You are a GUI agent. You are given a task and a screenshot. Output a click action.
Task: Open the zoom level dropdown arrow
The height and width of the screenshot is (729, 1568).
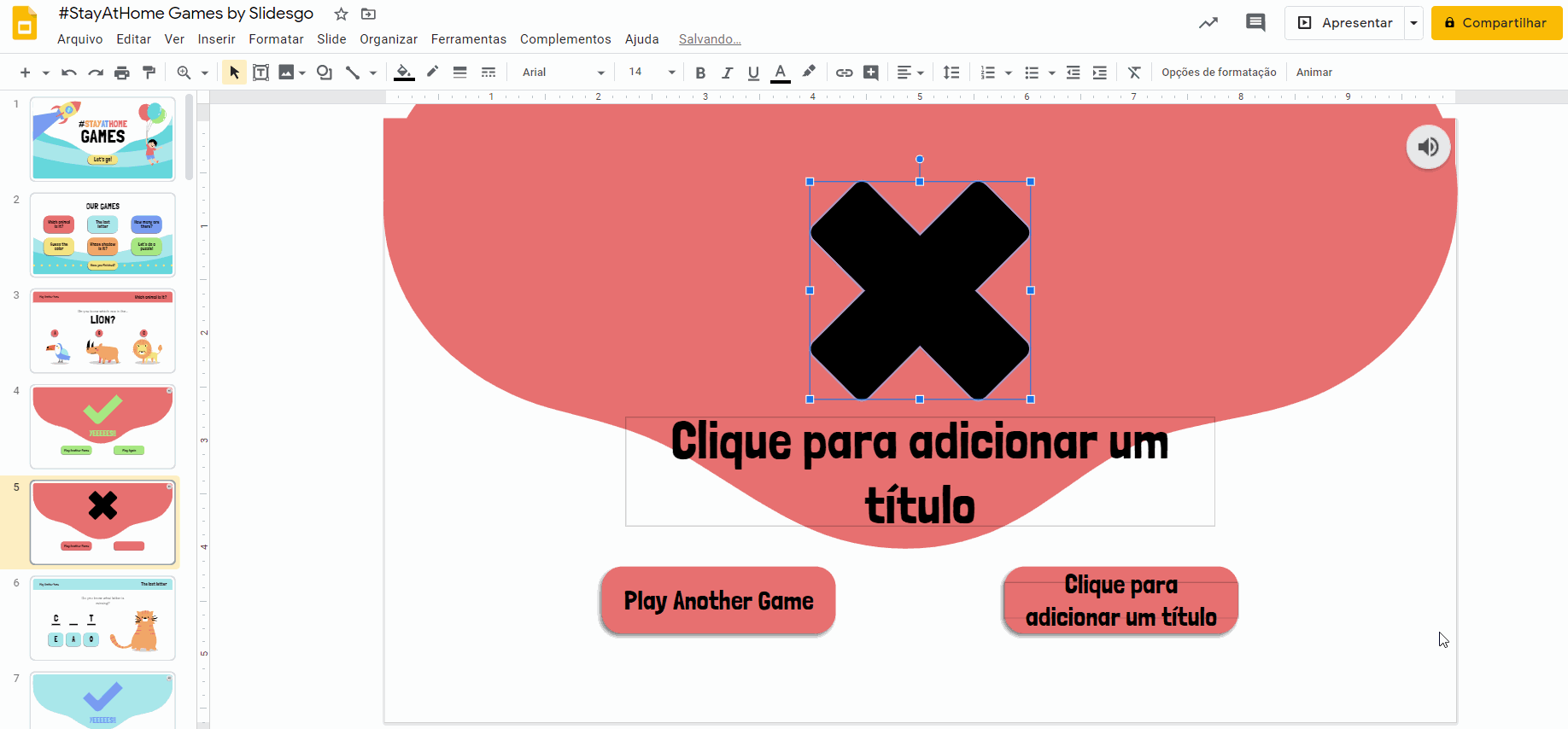coord(205,73)
